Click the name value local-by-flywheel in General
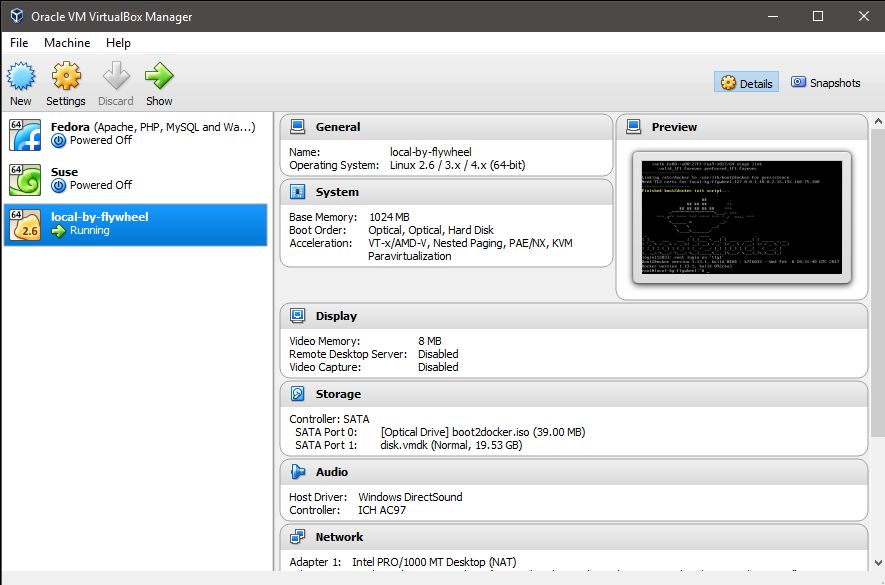The width and height of the screenshot is (885, 585). (x=431, y=152)
